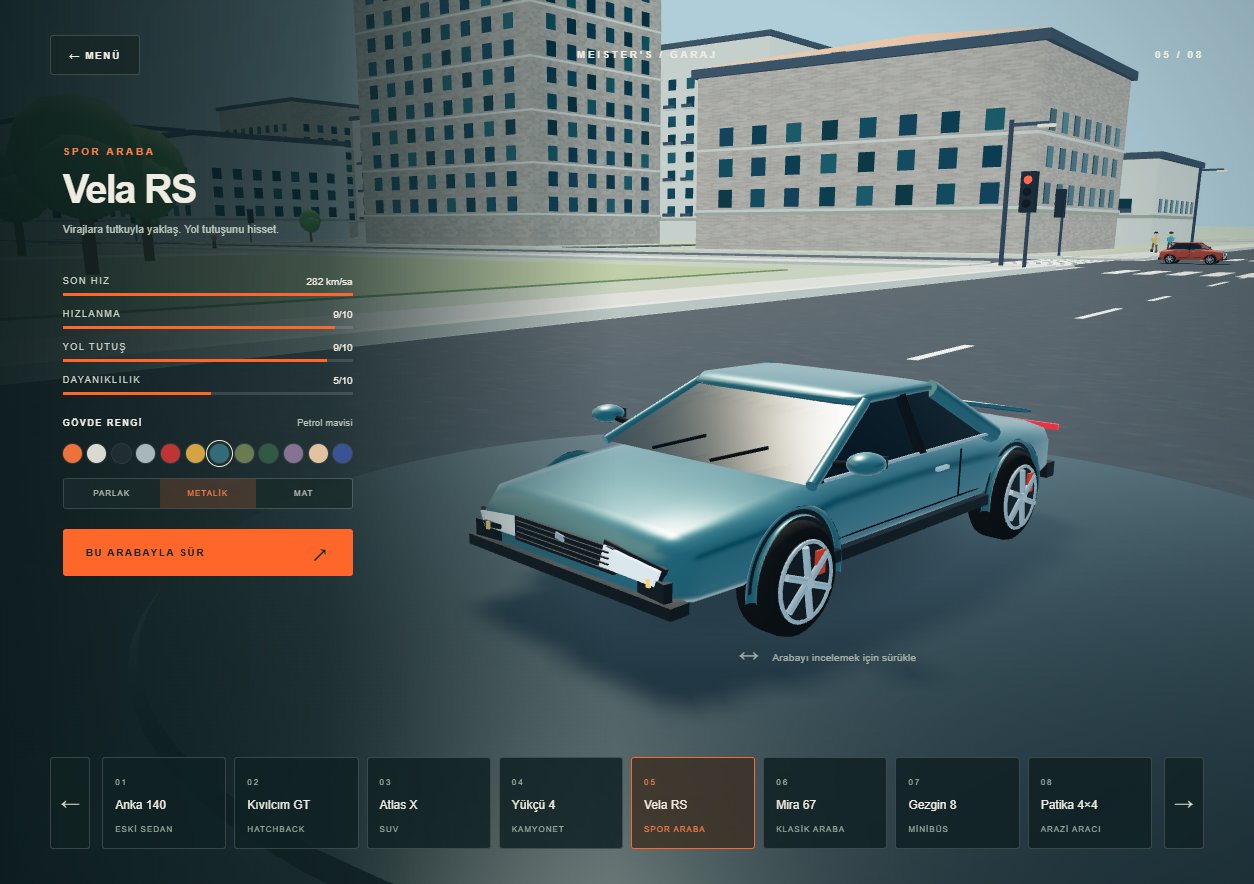Choose the Mira 67 klasik araba card
The width and height of the screenshot is (1254, 884).
(825, 803)
